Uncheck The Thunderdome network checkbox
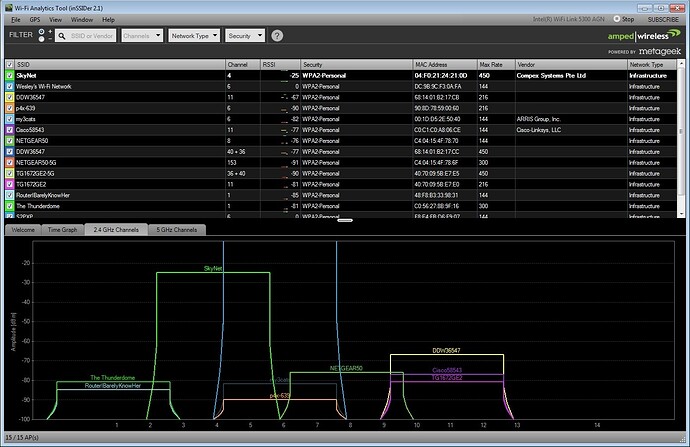 pos(10,206)
